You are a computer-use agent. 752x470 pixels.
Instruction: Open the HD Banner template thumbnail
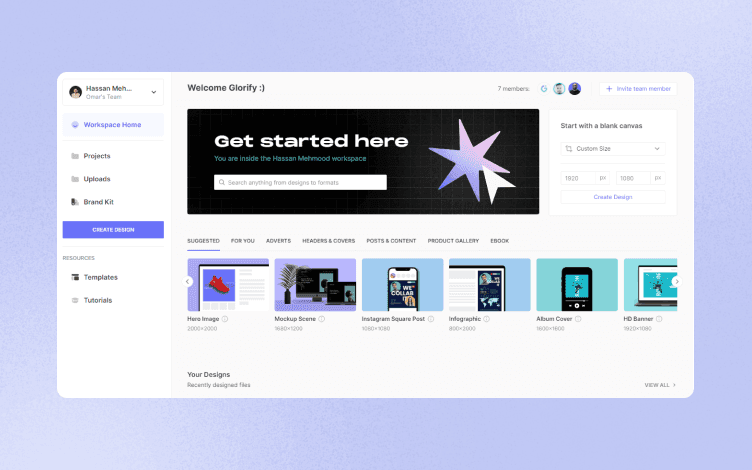point(650,285)
